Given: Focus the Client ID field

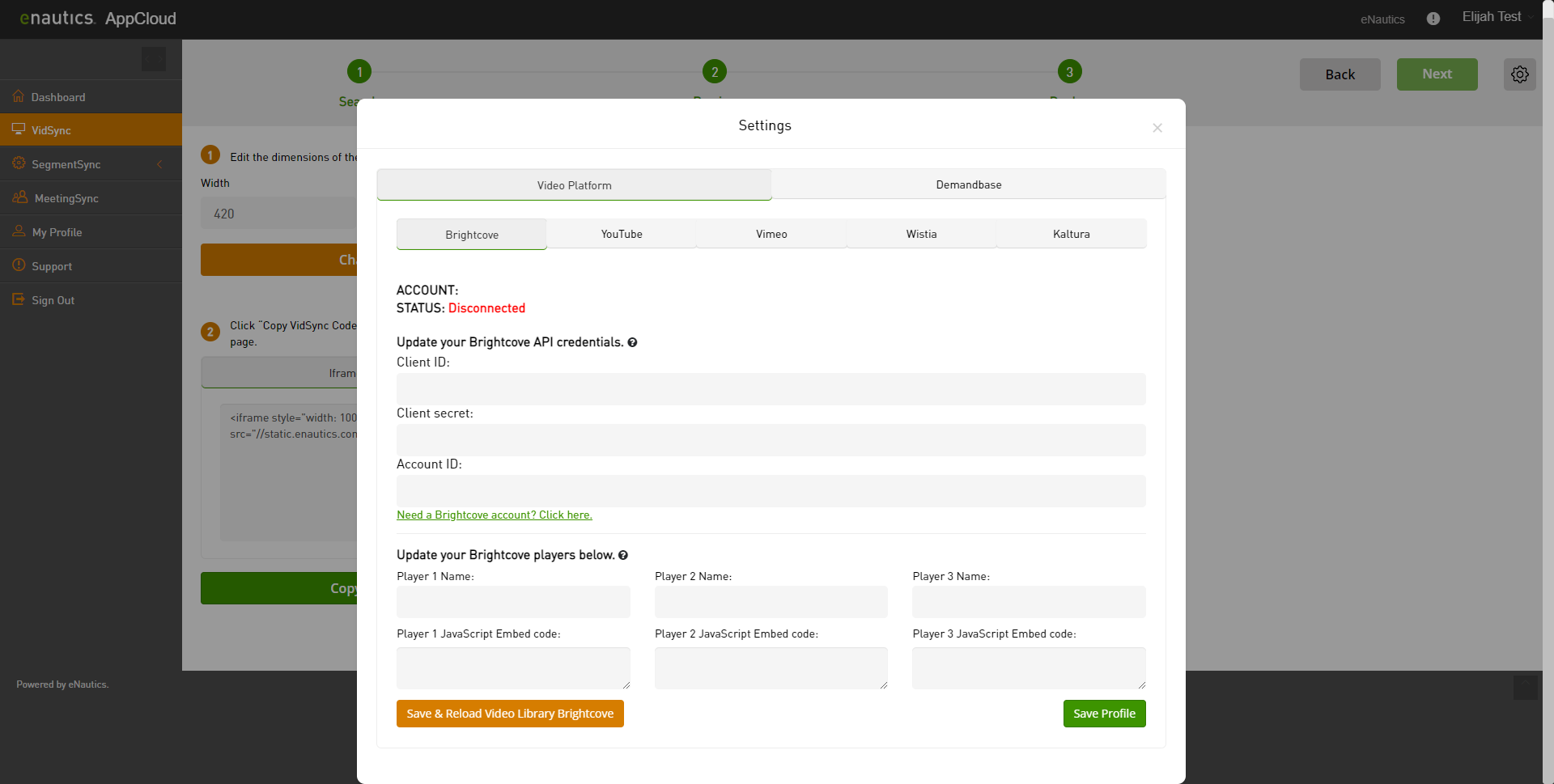Looking at the screenshot, I should click(771, 389).
